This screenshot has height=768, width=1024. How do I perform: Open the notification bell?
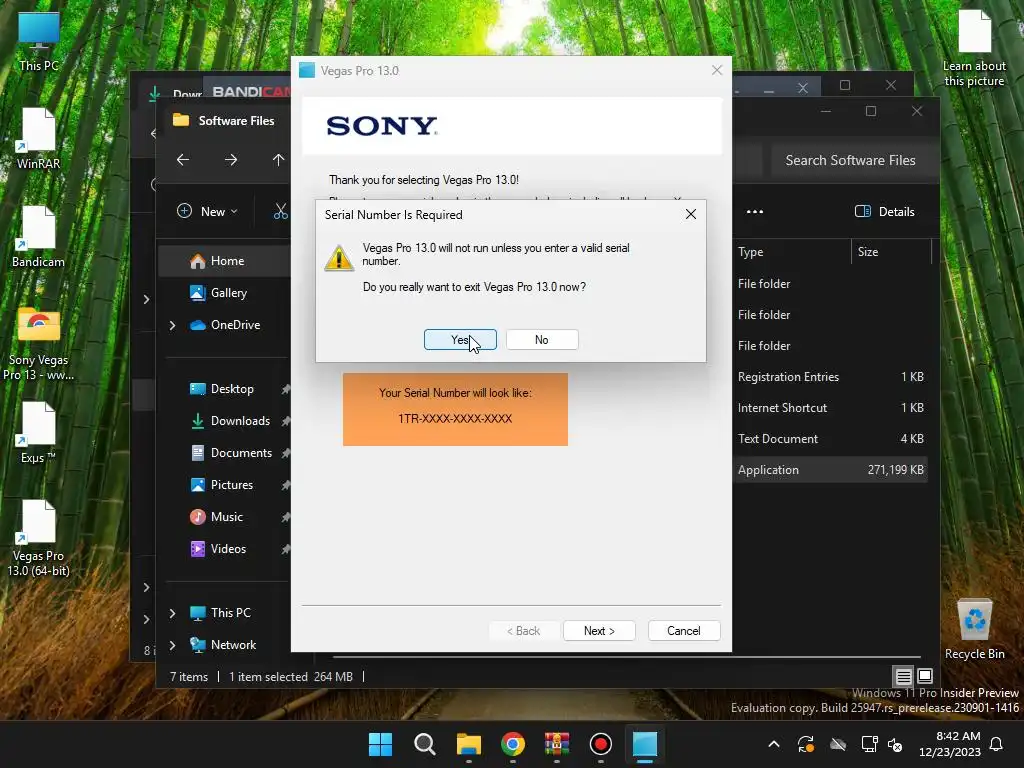click(997, 744)
